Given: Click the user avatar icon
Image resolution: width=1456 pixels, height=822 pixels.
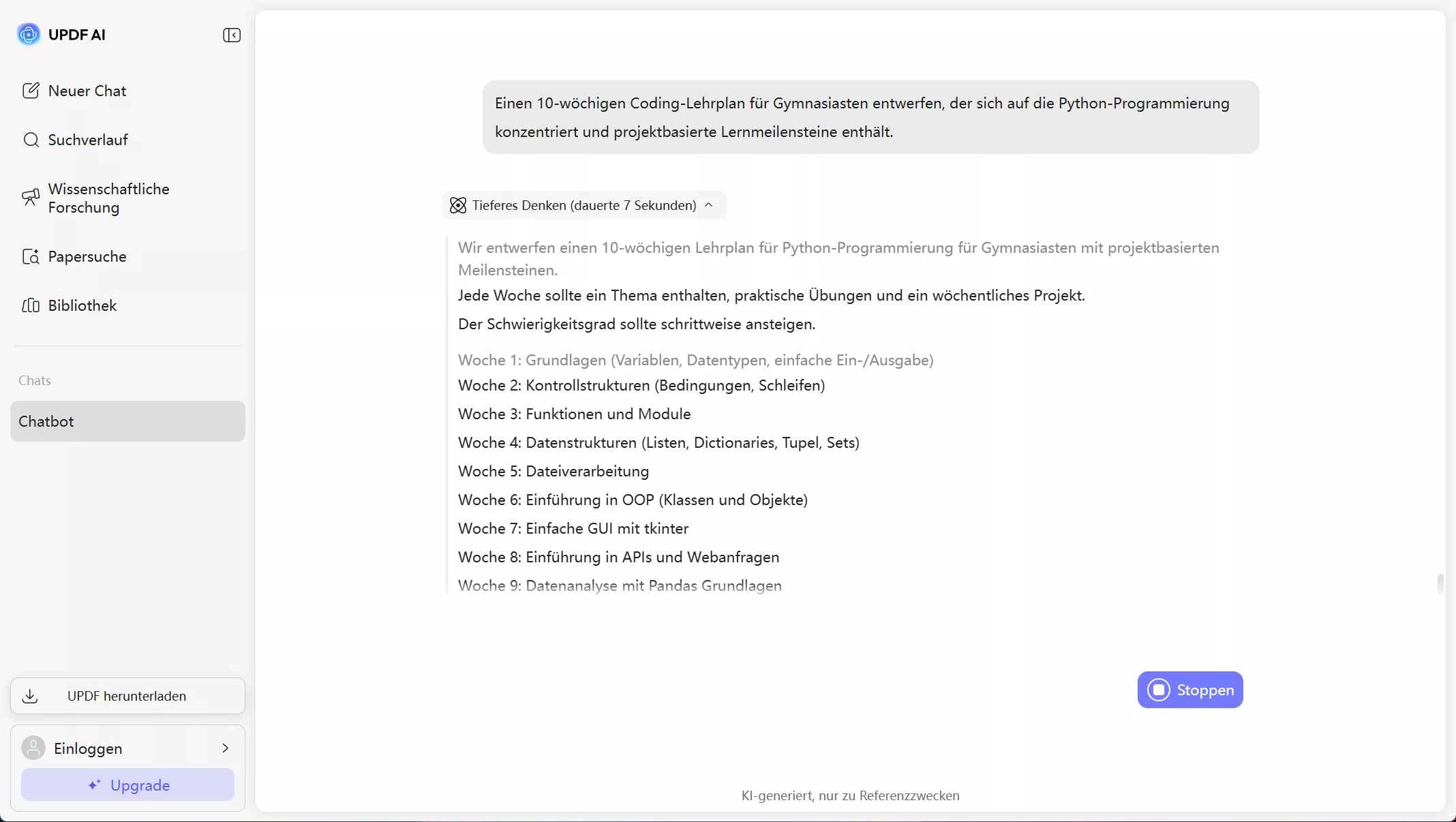Looking at the screenshot, I should coord(33,748).
